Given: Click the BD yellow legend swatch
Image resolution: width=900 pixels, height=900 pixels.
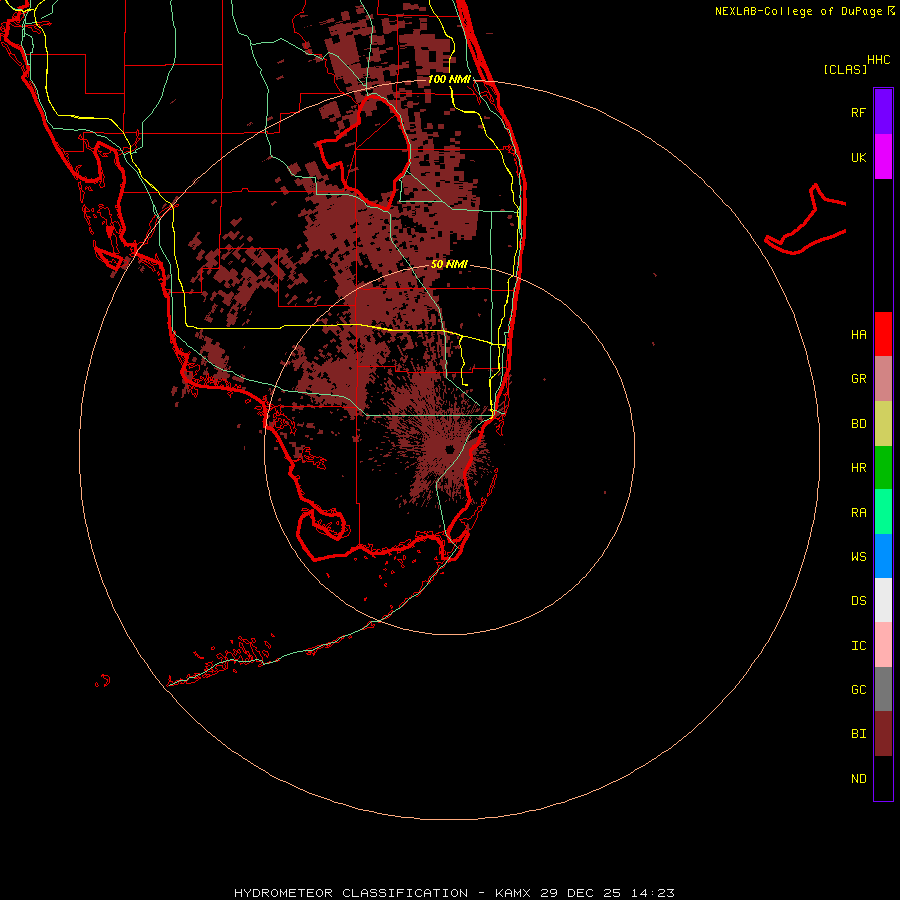Looking at the screenshot, I should pos(883,424).
